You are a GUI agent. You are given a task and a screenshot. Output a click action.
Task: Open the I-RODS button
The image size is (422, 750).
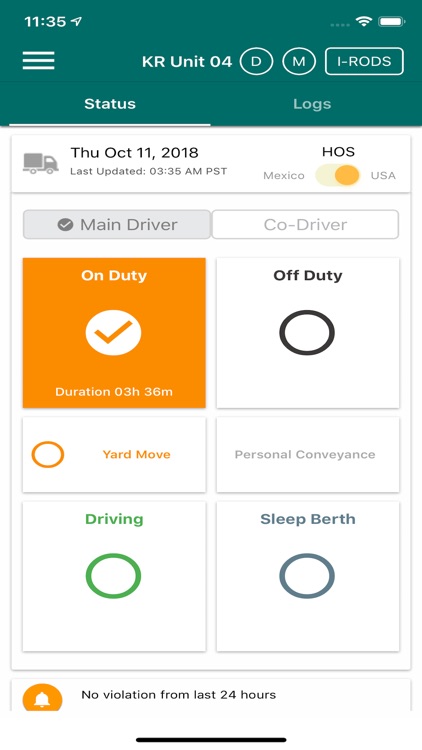pos(364,62)
